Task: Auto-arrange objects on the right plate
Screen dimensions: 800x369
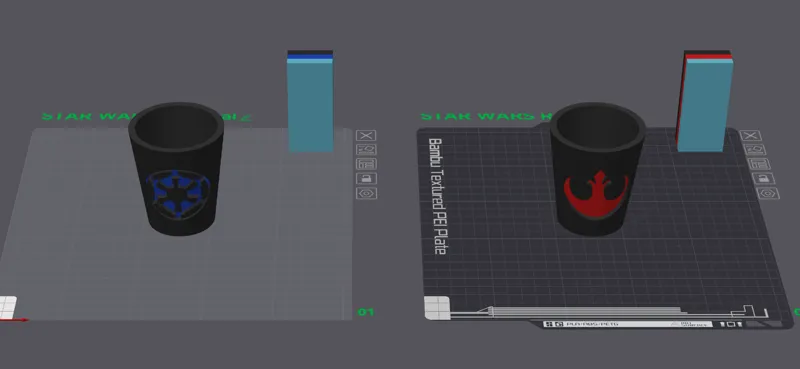Action: [x=759, y=164]
